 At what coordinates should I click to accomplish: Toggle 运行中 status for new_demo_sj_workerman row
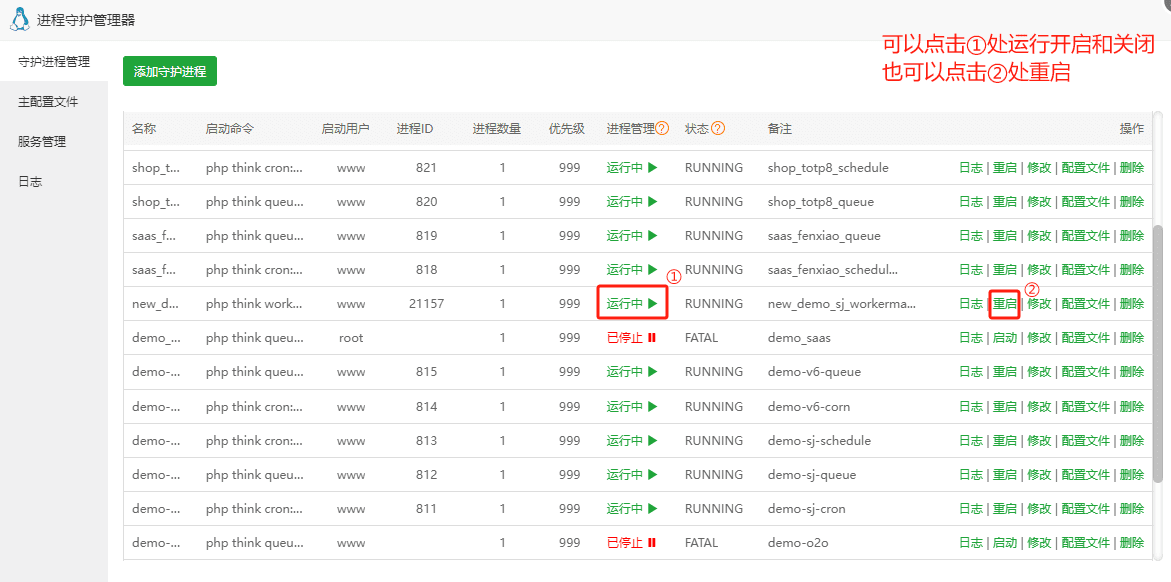click(631, 304)
